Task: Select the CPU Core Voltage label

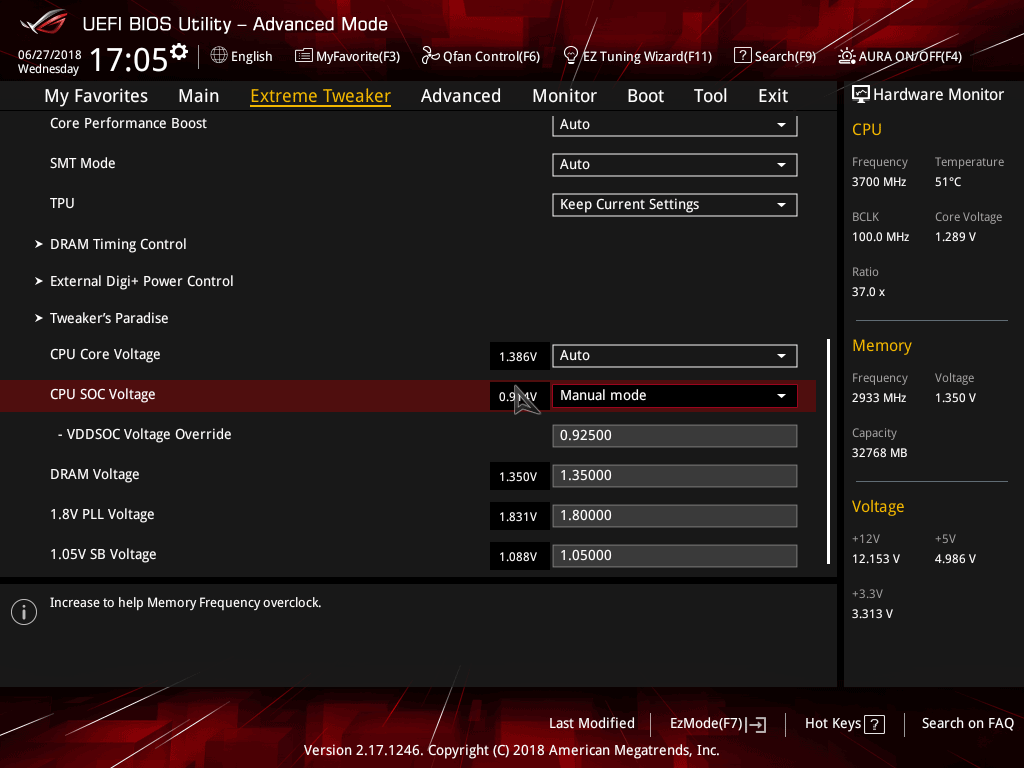Action: click(105, 355)
